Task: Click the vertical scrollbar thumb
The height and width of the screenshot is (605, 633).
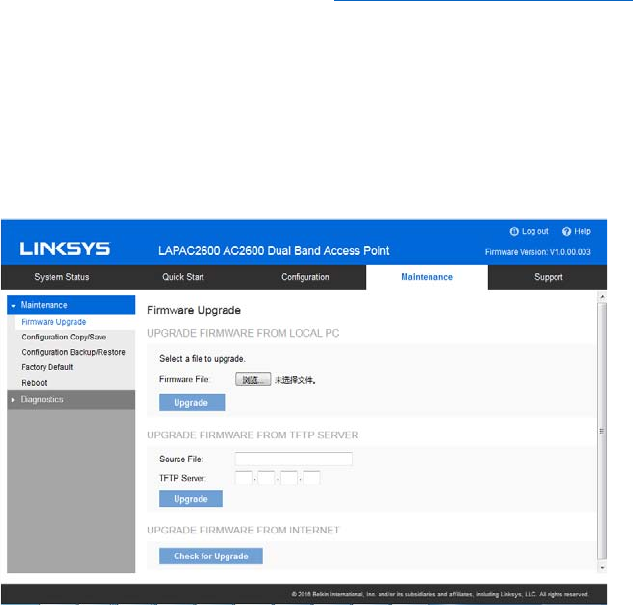Action: (x=602, y=431)
